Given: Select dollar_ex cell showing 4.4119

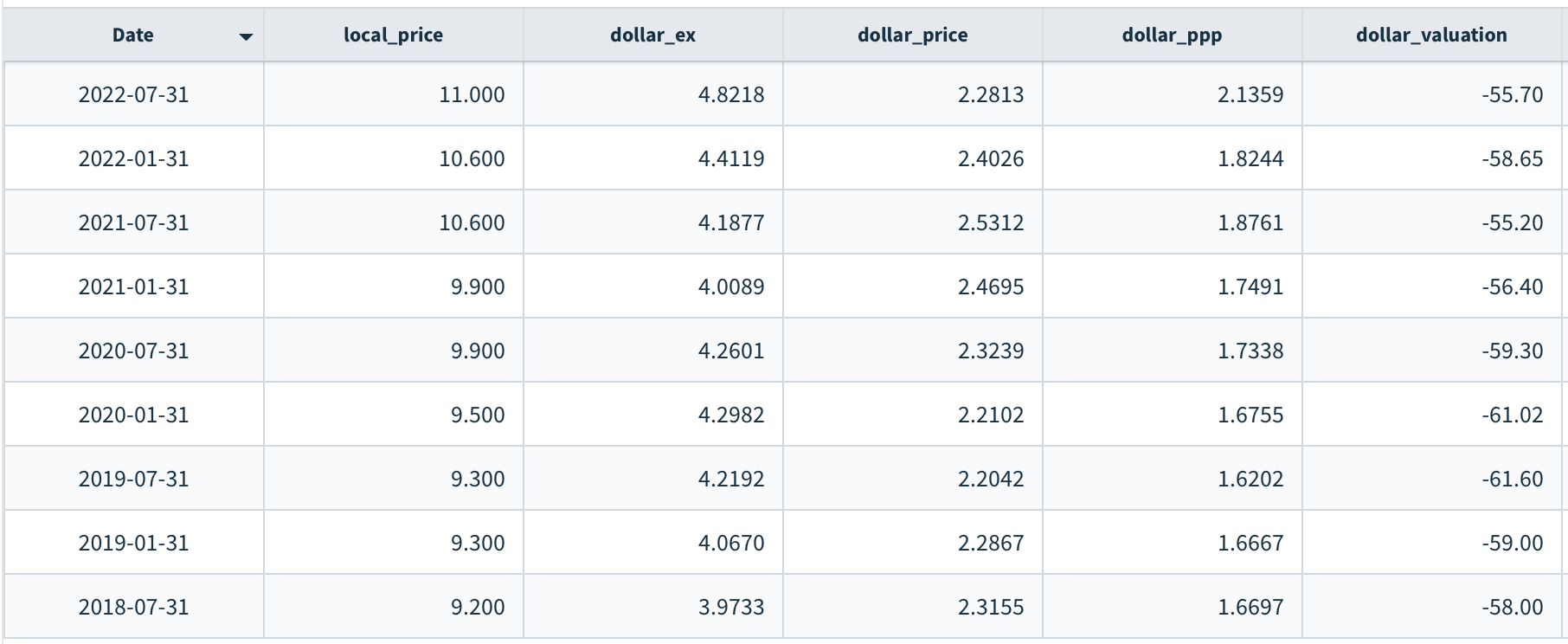Looking at the screenshot, I should point(731,158).
